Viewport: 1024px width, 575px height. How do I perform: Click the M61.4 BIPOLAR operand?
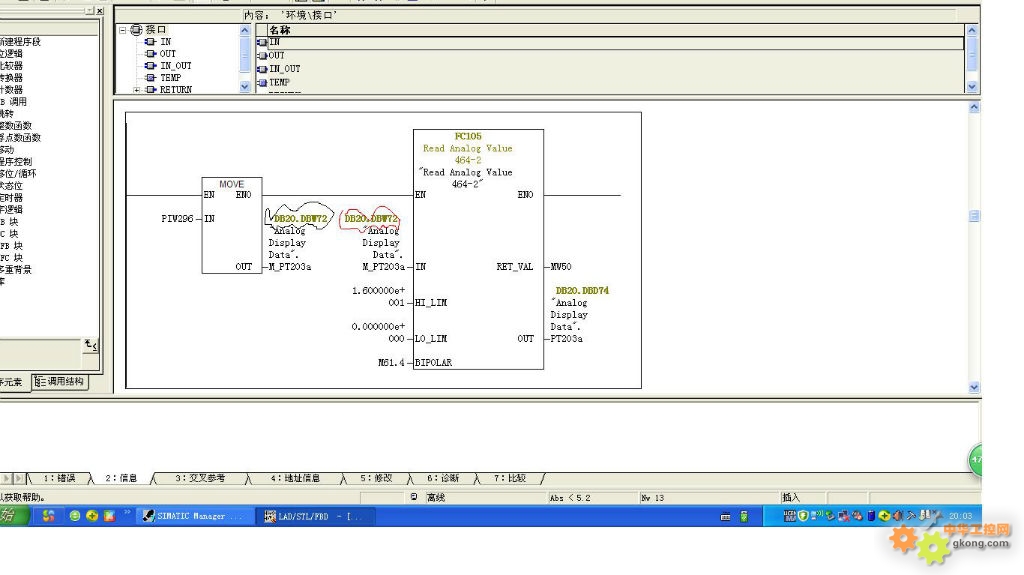(391, 362)
